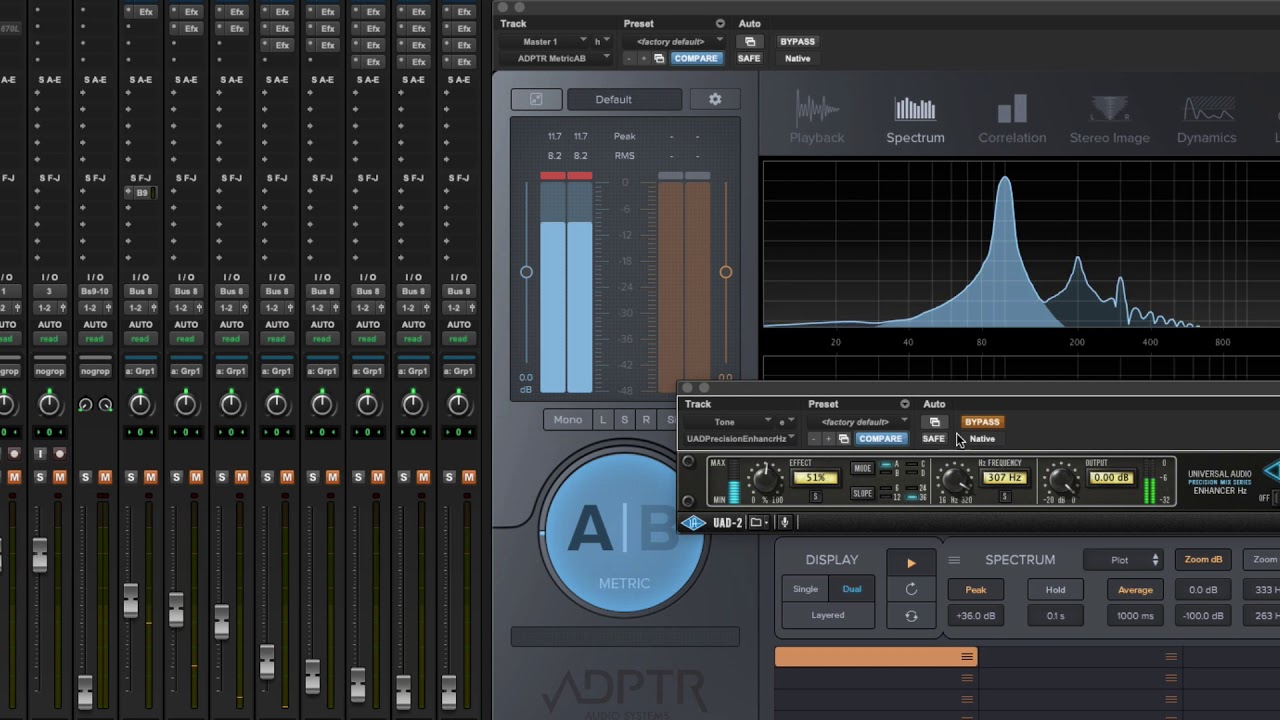Click BYPASS in the MetricAB plugin header
The width and height of the screenshot is (1280, 720).
pyautogui.click(x=797, y=42)
